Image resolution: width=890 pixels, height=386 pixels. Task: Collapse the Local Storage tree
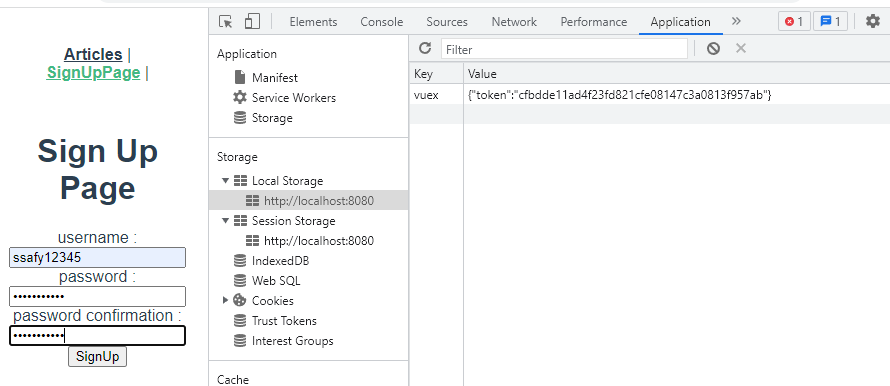(225, 181)
